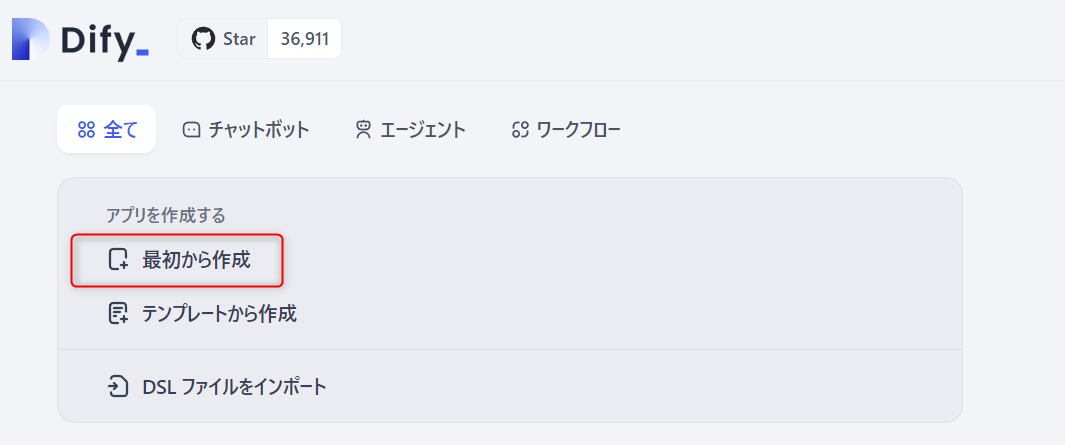Screen dimensions: 1065x445
Task: Open the GitHub Star button
Action: pyautogui.click(x=223, y=39)
